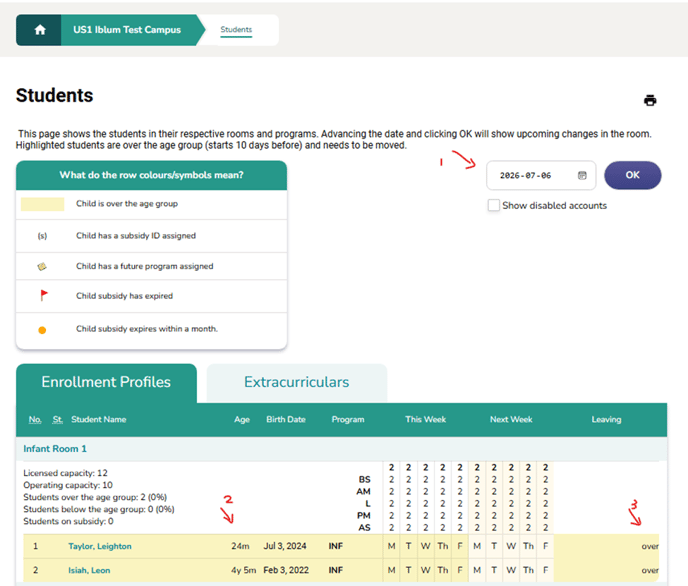The image size is (688, 586).
Task: Click the printer icon
Action: (x=650, y=100)
